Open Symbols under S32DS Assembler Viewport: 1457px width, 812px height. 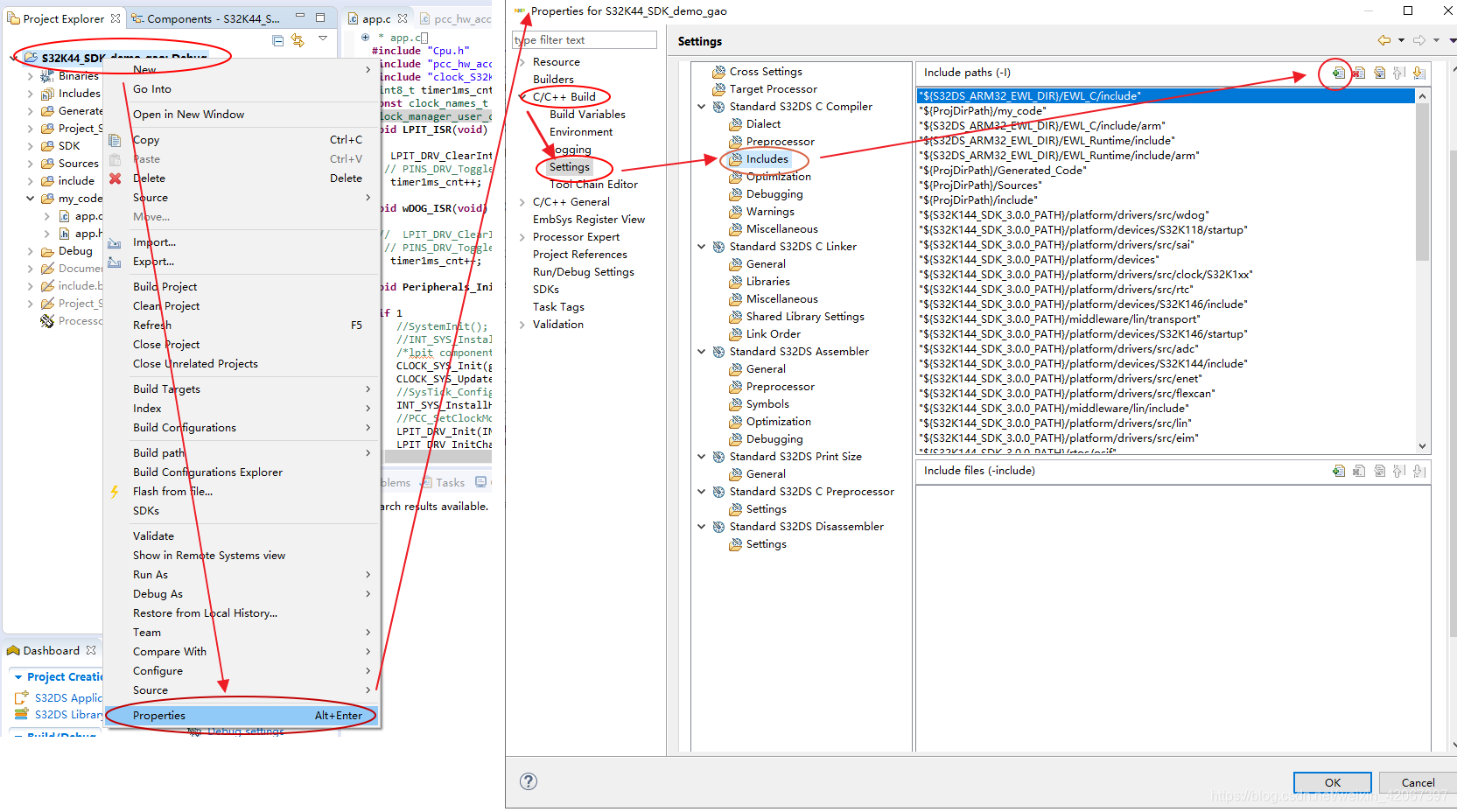[767, 404]
